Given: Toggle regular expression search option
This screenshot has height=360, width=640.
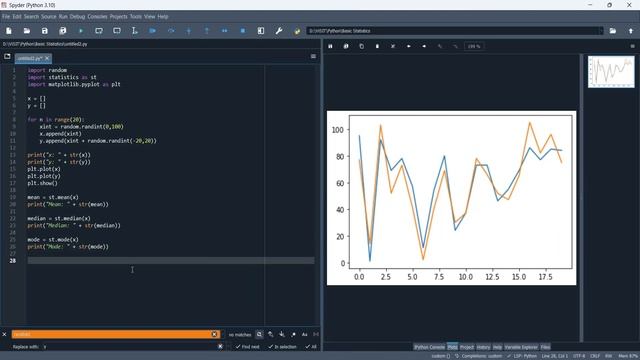Looking at the screenshot, I should pos(293,334).
